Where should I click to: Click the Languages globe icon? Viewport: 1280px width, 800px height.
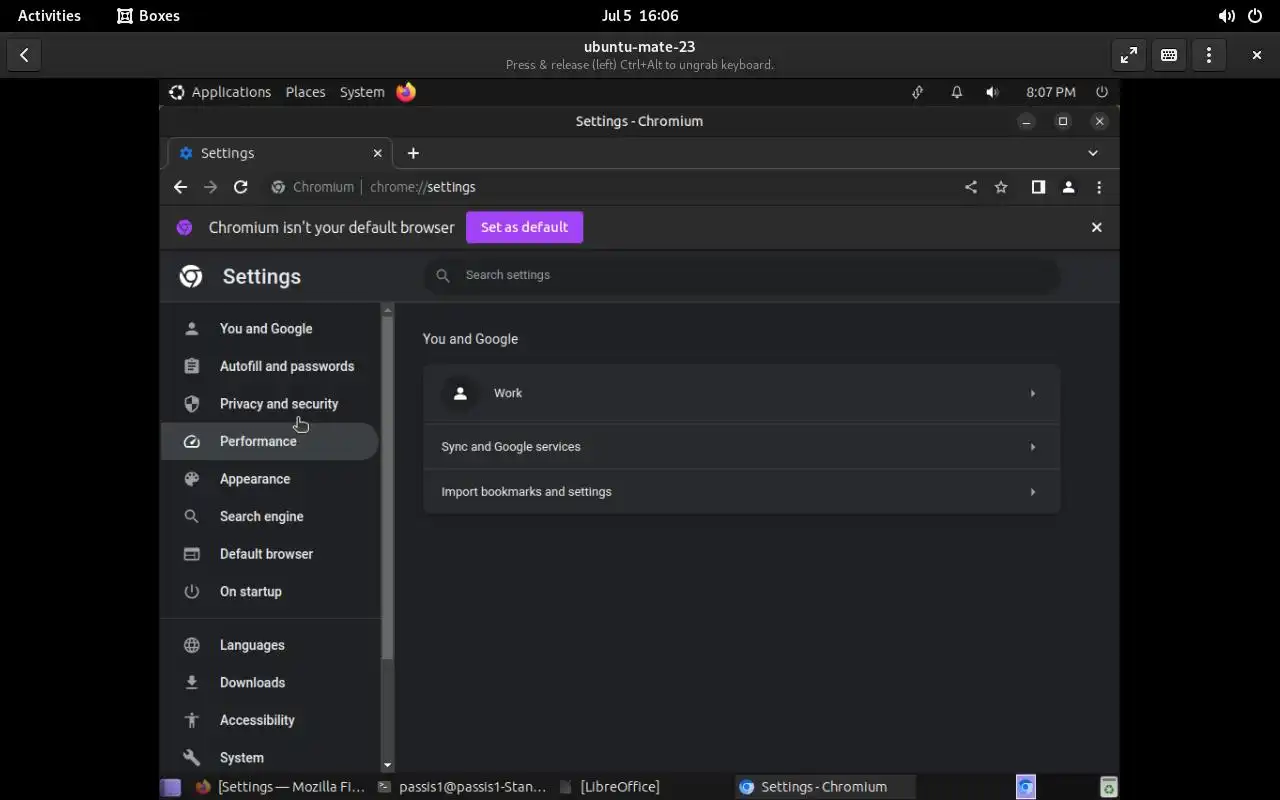point(192,645)
